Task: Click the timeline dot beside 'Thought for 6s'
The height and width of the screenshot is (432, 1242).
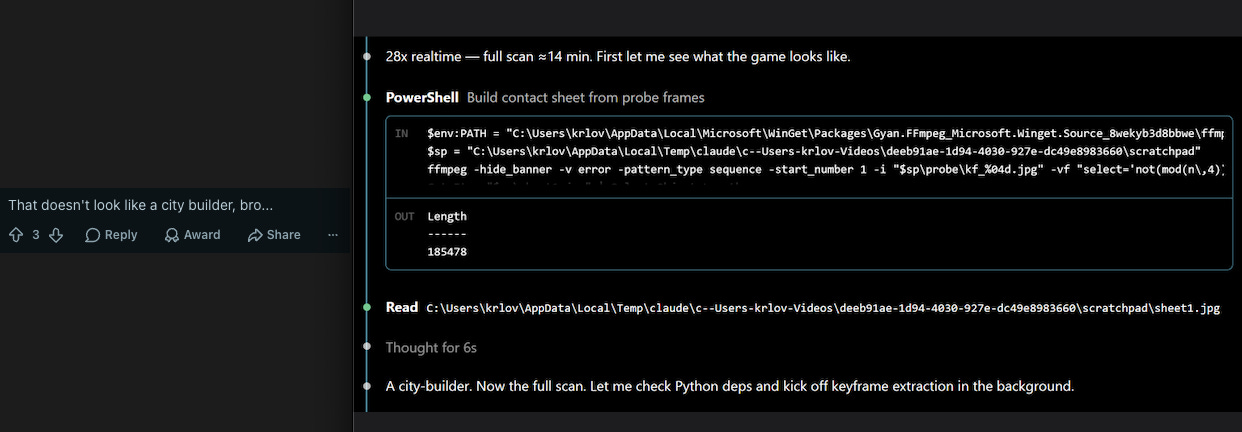Action: point(368,347)
